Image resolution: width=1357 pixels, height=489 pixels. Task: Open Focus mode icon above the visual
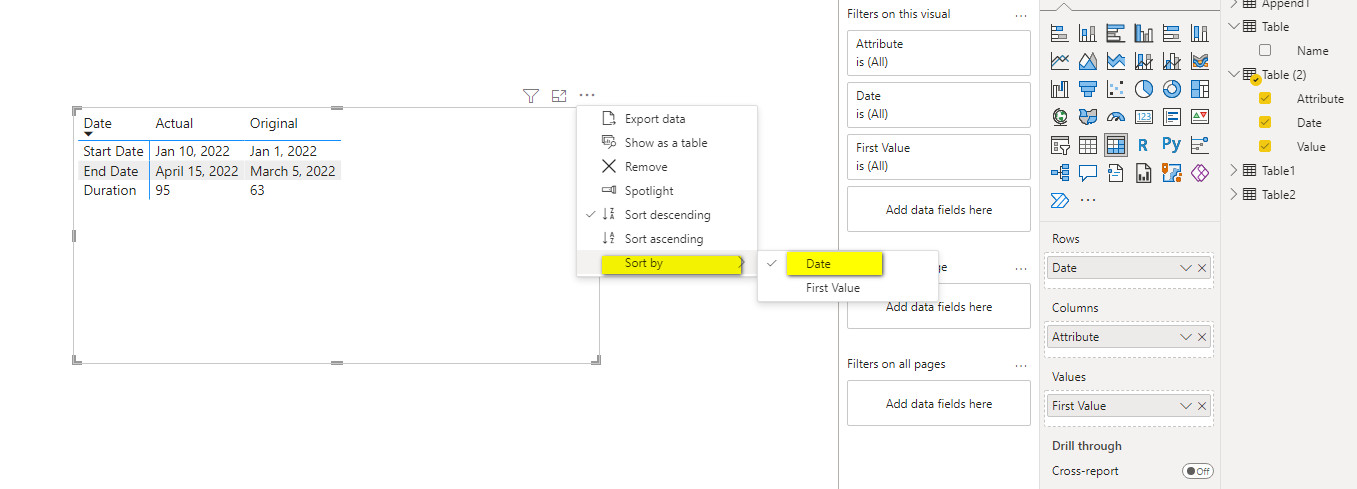[559, 96]
